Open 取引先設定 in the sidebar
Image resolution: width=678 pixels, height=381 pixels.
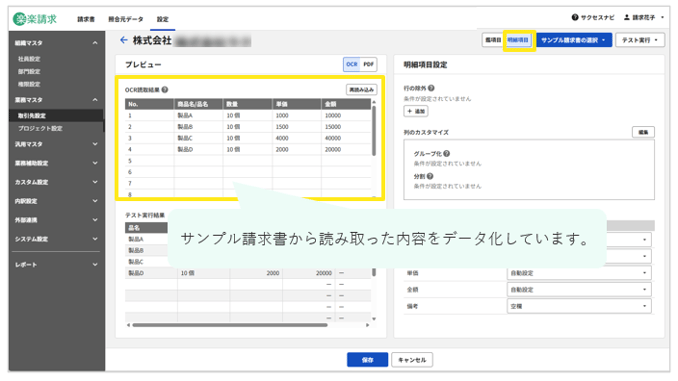[56, 115]
